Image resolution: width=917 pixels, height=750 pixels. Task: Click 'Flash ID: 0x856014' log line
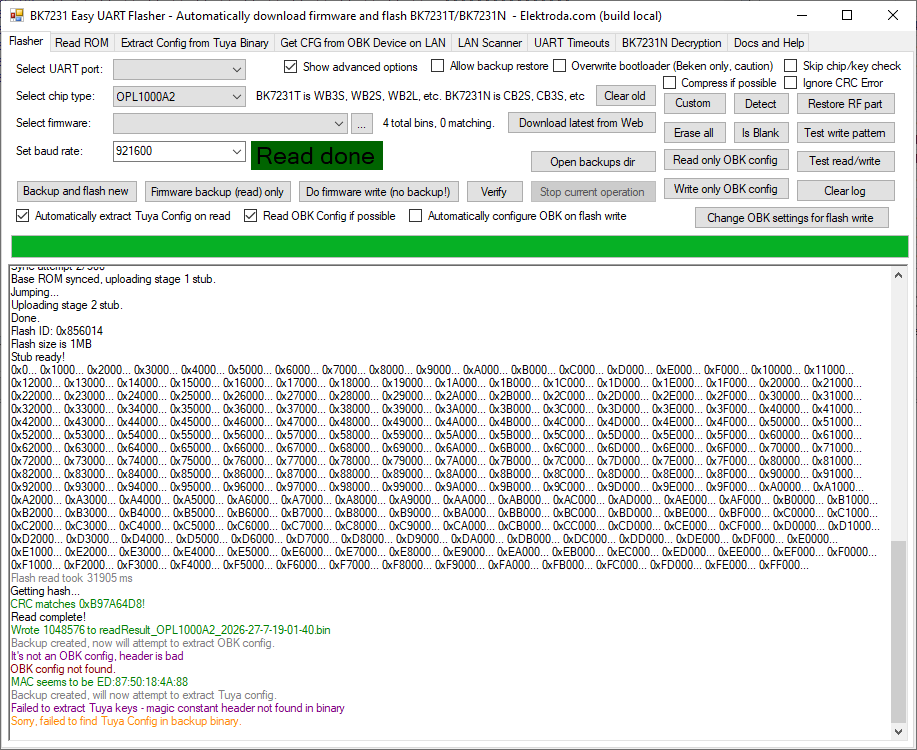(57, 331)
